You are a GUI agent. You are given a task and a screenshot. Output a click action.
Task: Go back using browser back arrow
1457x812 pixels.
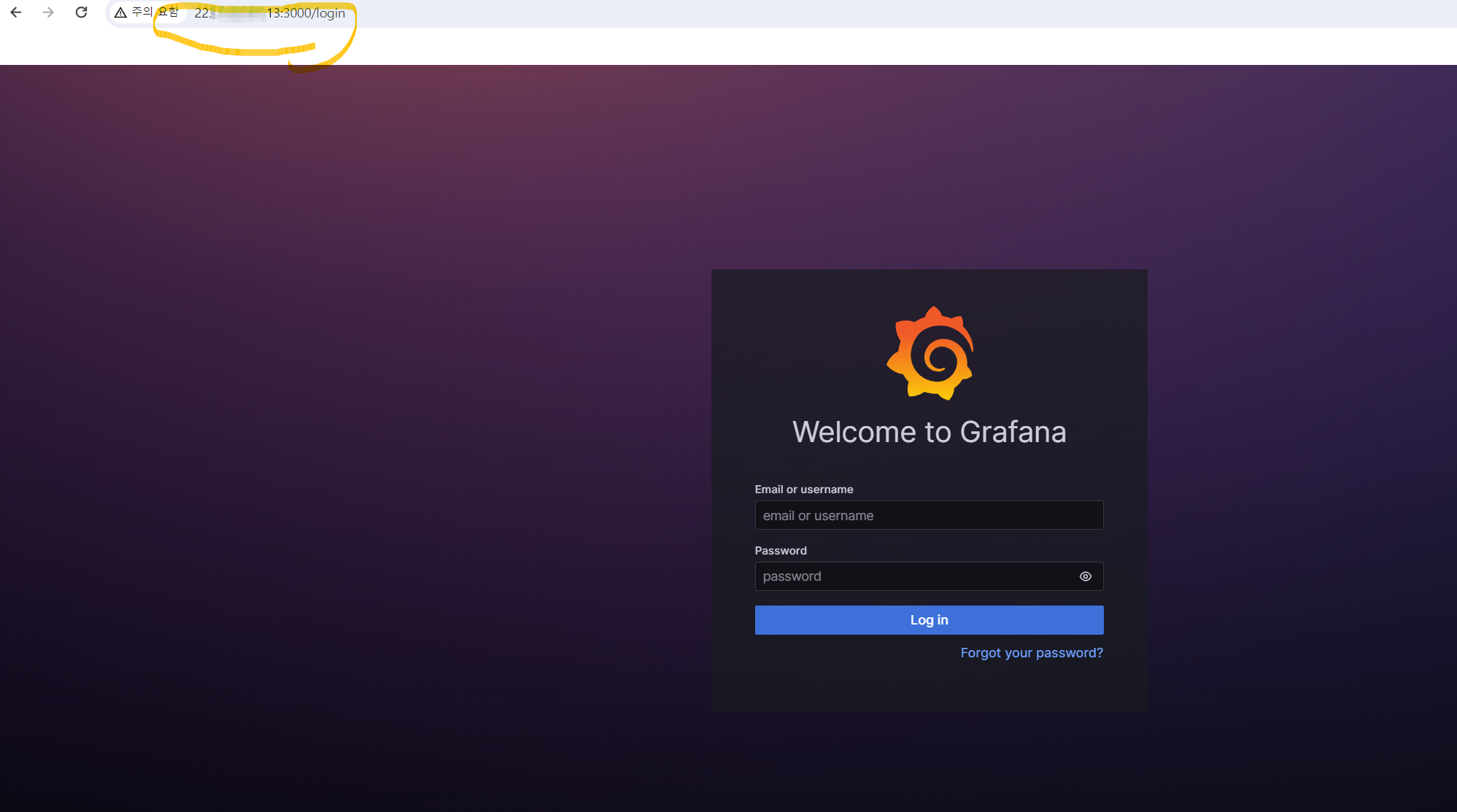(x=16, y=12)
